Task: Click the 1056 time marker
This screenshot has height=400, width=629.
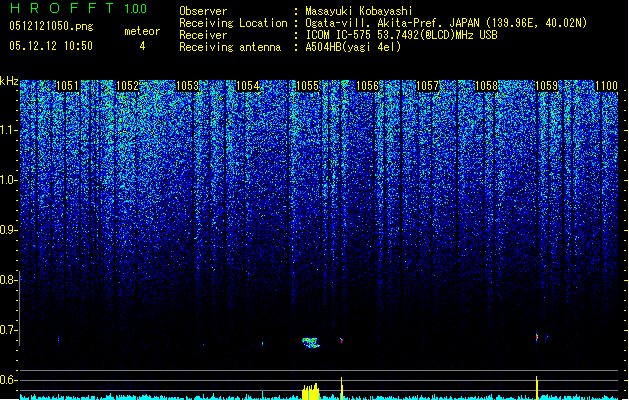Action: pyautogui.click(x=367, y=86)
